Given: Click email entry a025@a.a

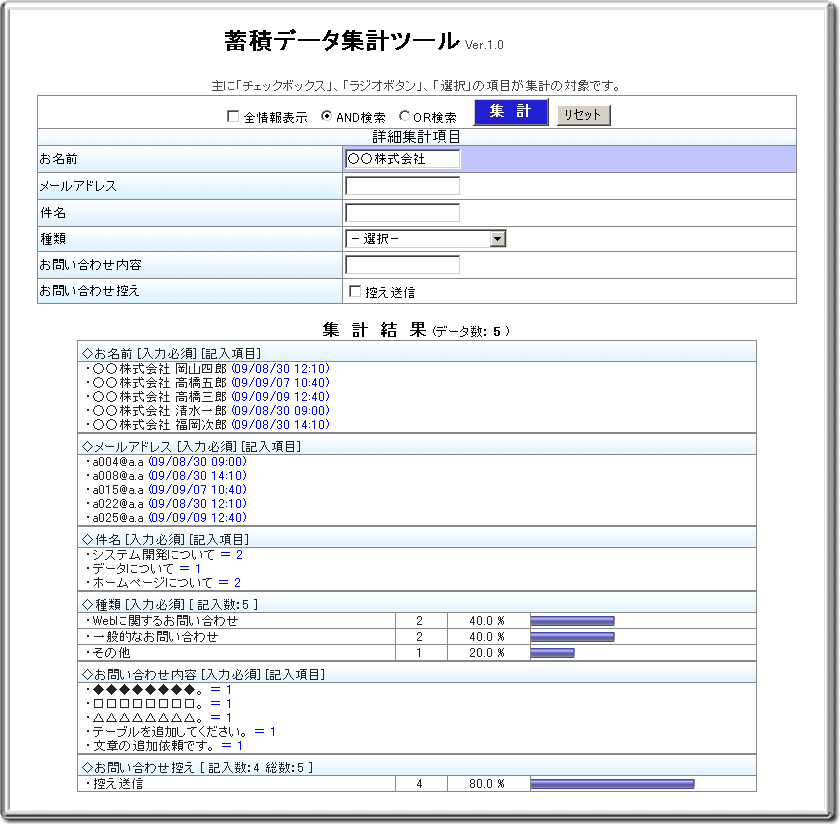Looking at the screenshot, I should (x=167, y=517).
